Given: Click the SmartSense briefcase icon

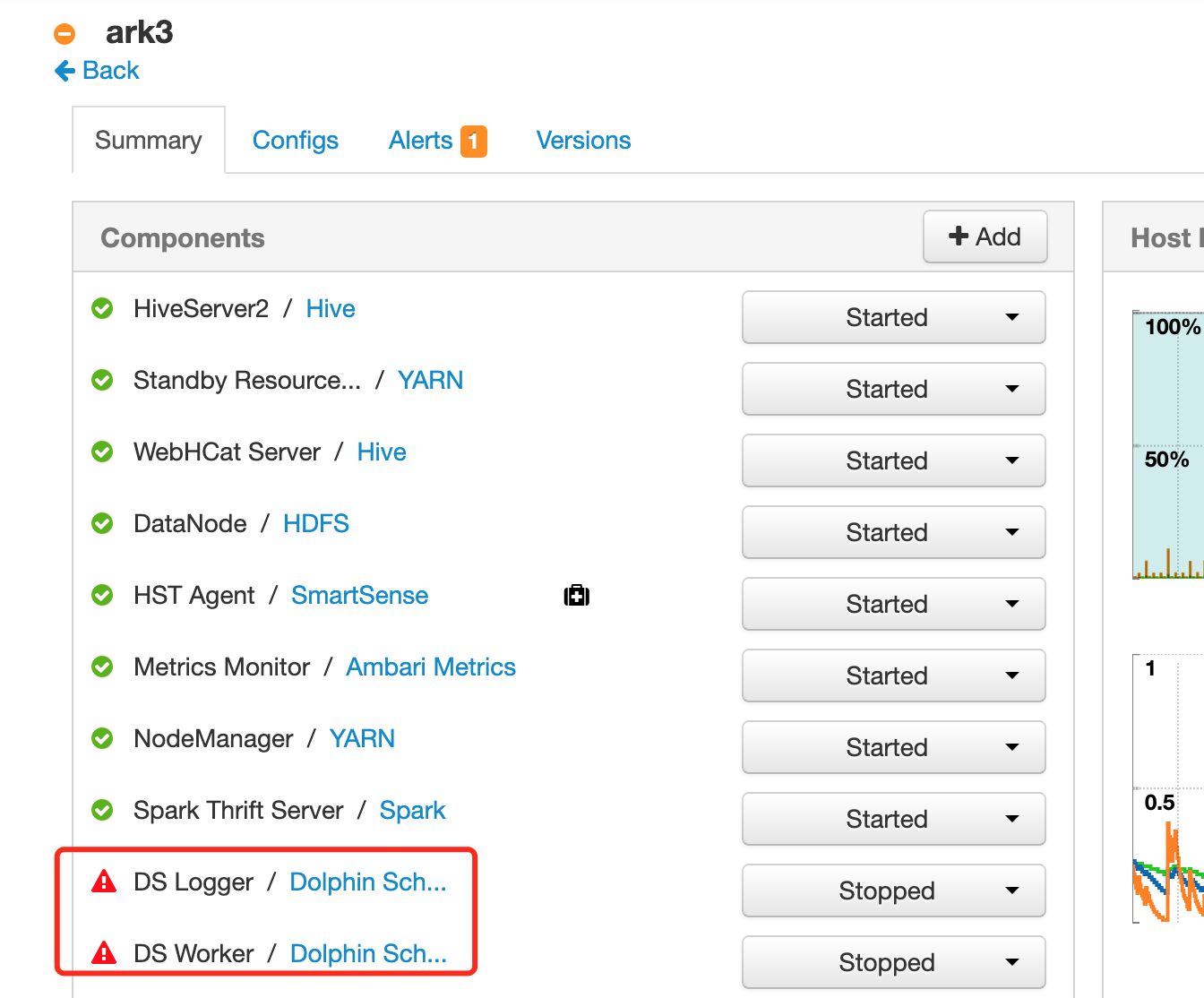Looking at the screenshot, I should [x=576, y=596].
